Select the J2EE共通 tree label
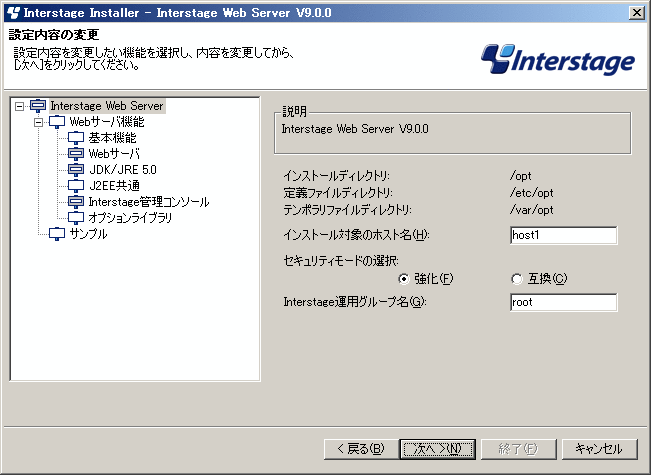651x475 pixels. click(115, 186)
